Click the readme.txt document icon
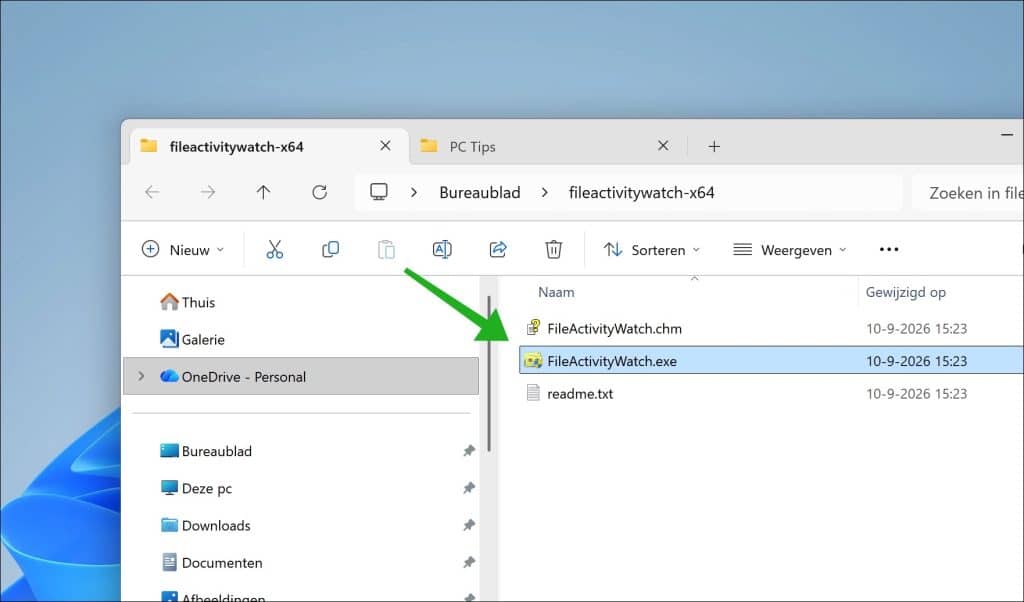The height and width of the screenshot is (602, 1024). click(x=533, y=393)
